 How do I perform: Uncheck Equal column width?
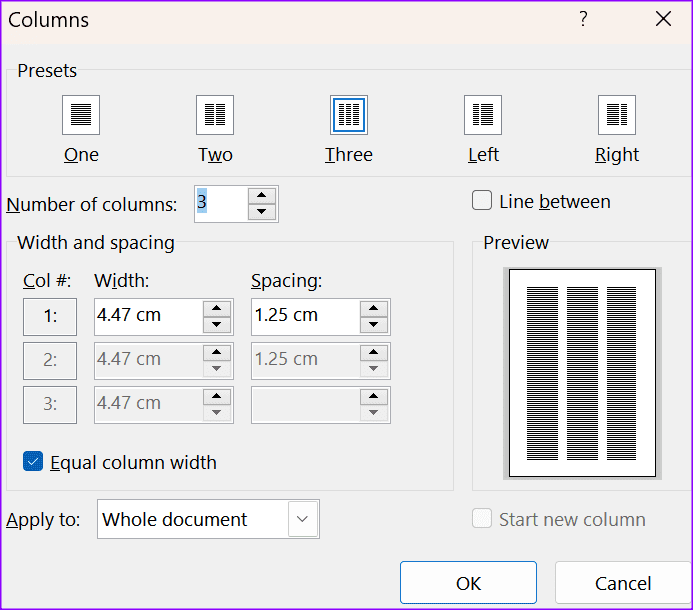point(33,462)
